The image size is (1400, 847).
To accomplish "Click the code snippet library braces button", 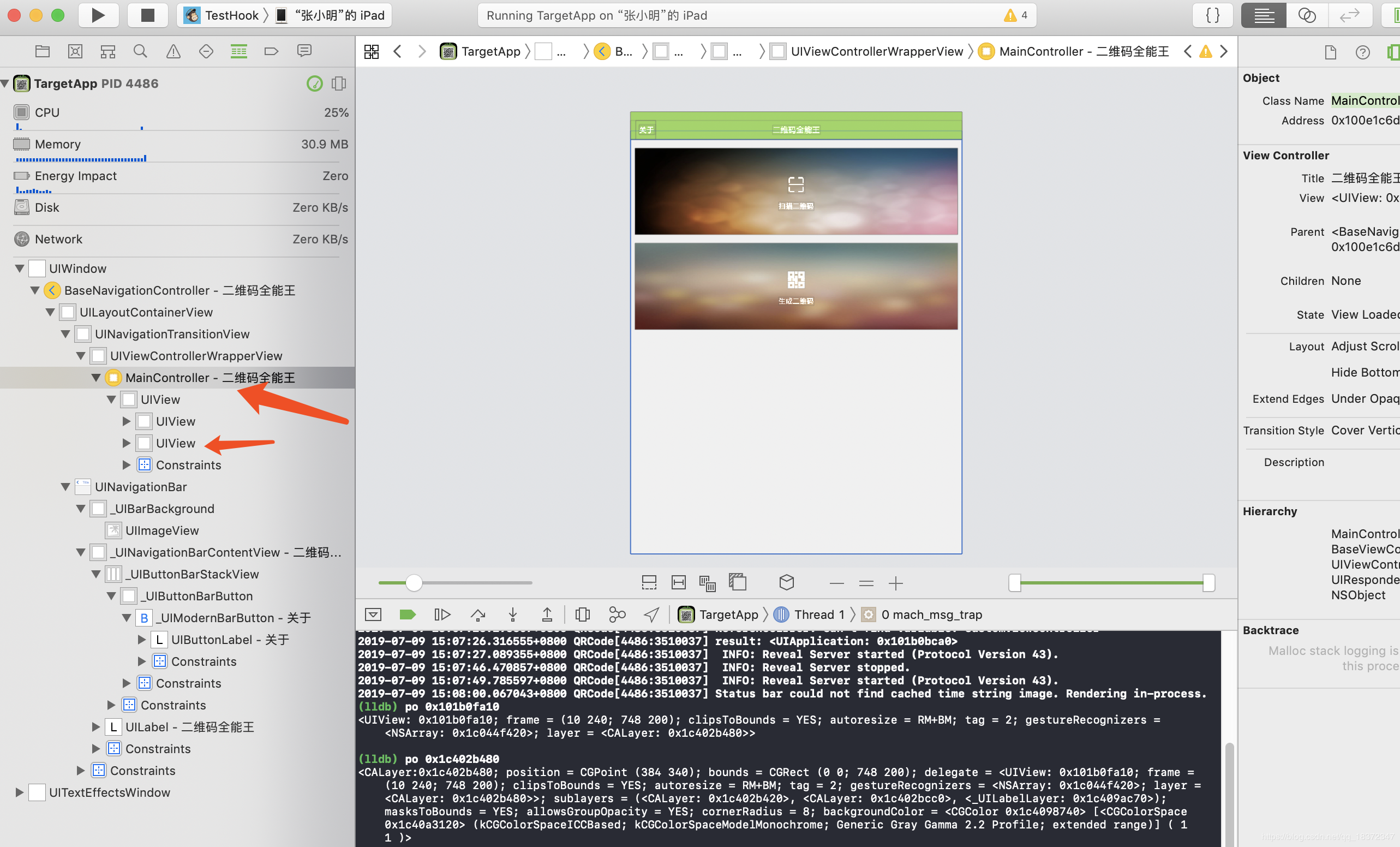I will pyautogui.click(x=1212, y=15).
